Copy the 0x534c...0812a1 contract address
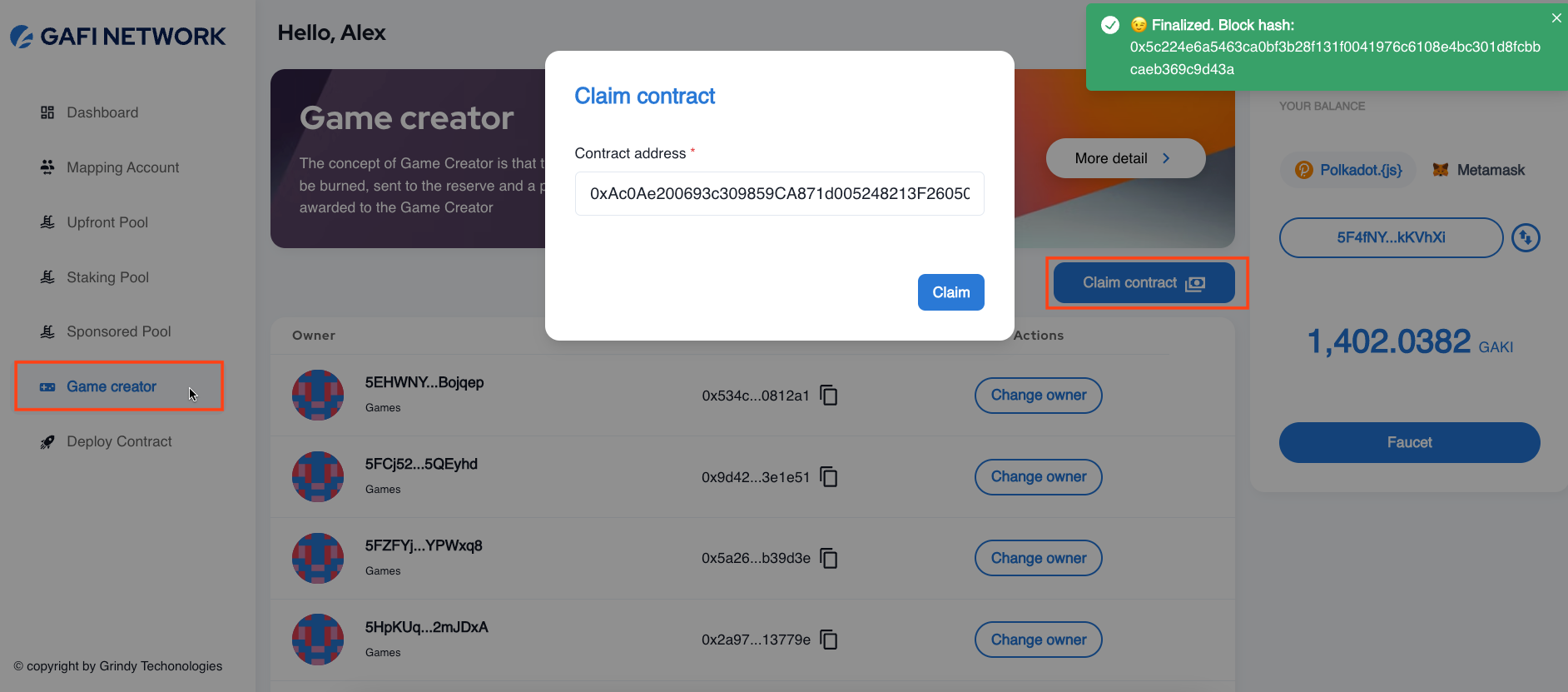 click(x=829, y=395)
